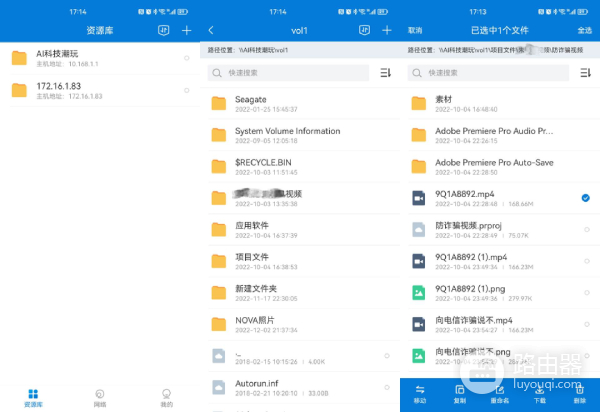Tap 全选 to select all files
Image resolution: width=600 pixels, height=412 pixels.
click(x=584, y=30)
